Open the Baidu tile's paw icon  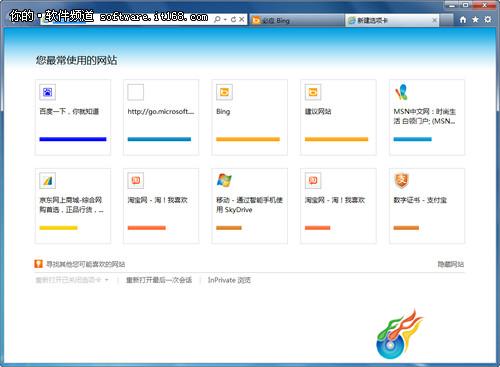point(47,92)
